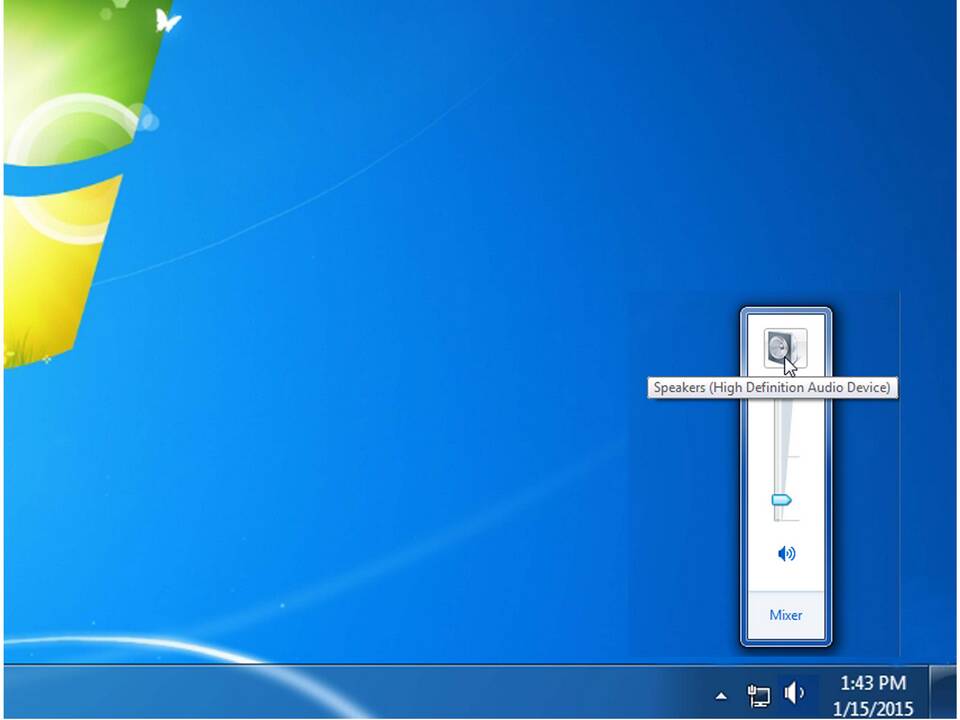
Task: Open the Mixer link
Action: click(x=786, y=615)
